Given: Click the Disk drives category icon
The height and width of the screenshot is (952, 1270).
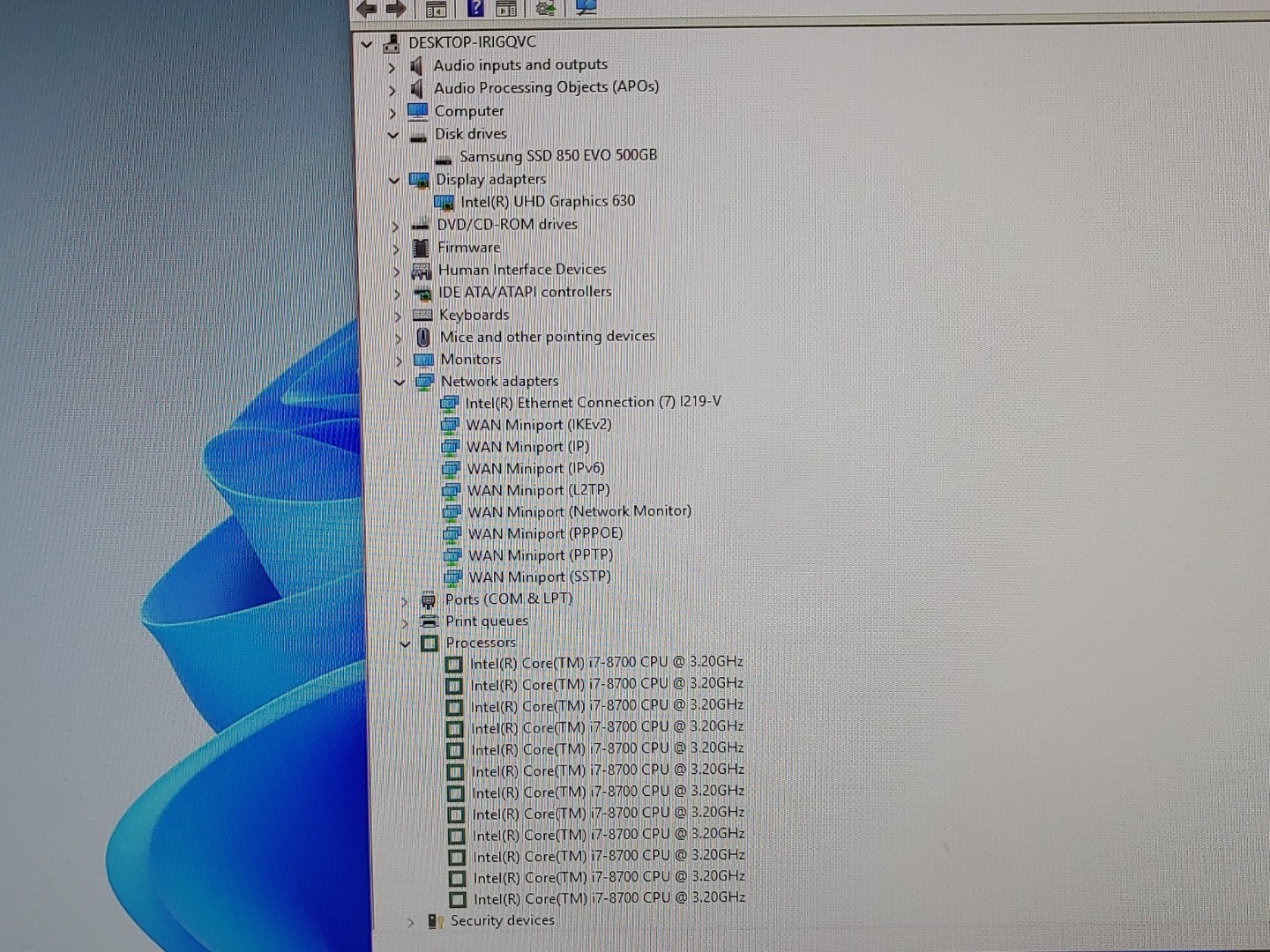Looking at the screenshot, I should tap(418, 136).
